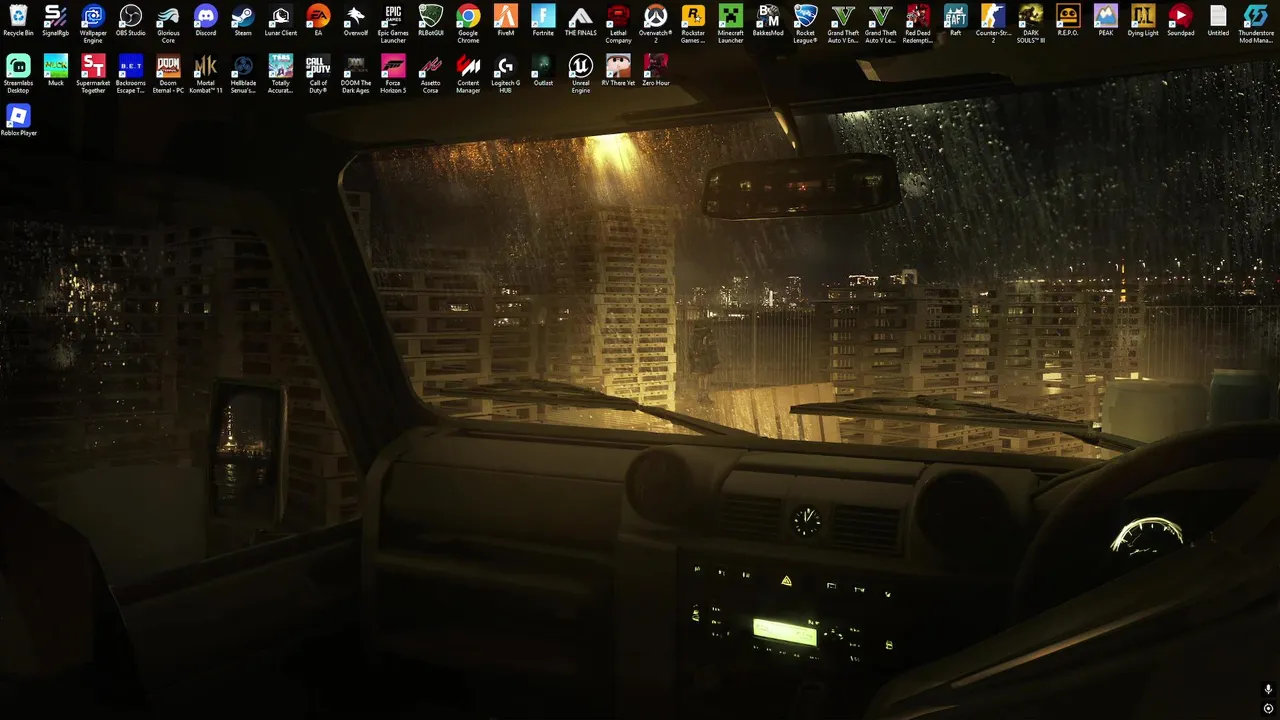This screenshot has width=1280, height=720.
Task: Click the Steam desktop icon
Action: pyautogui.click(x=243, y=21)
